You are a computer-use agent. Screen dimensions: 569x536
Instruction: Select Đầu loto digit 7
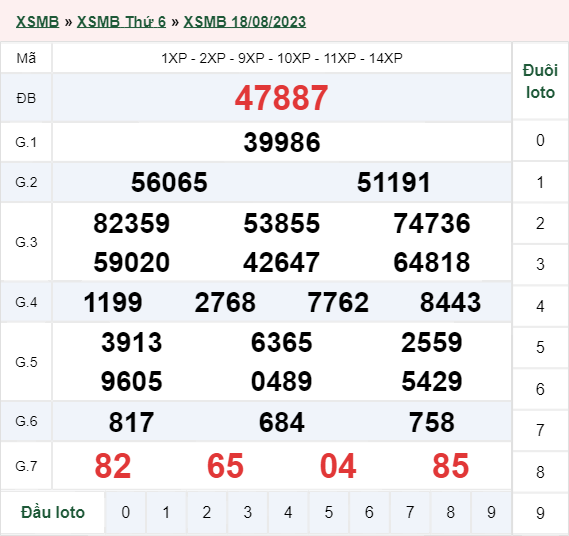click(x=410, y=512)
